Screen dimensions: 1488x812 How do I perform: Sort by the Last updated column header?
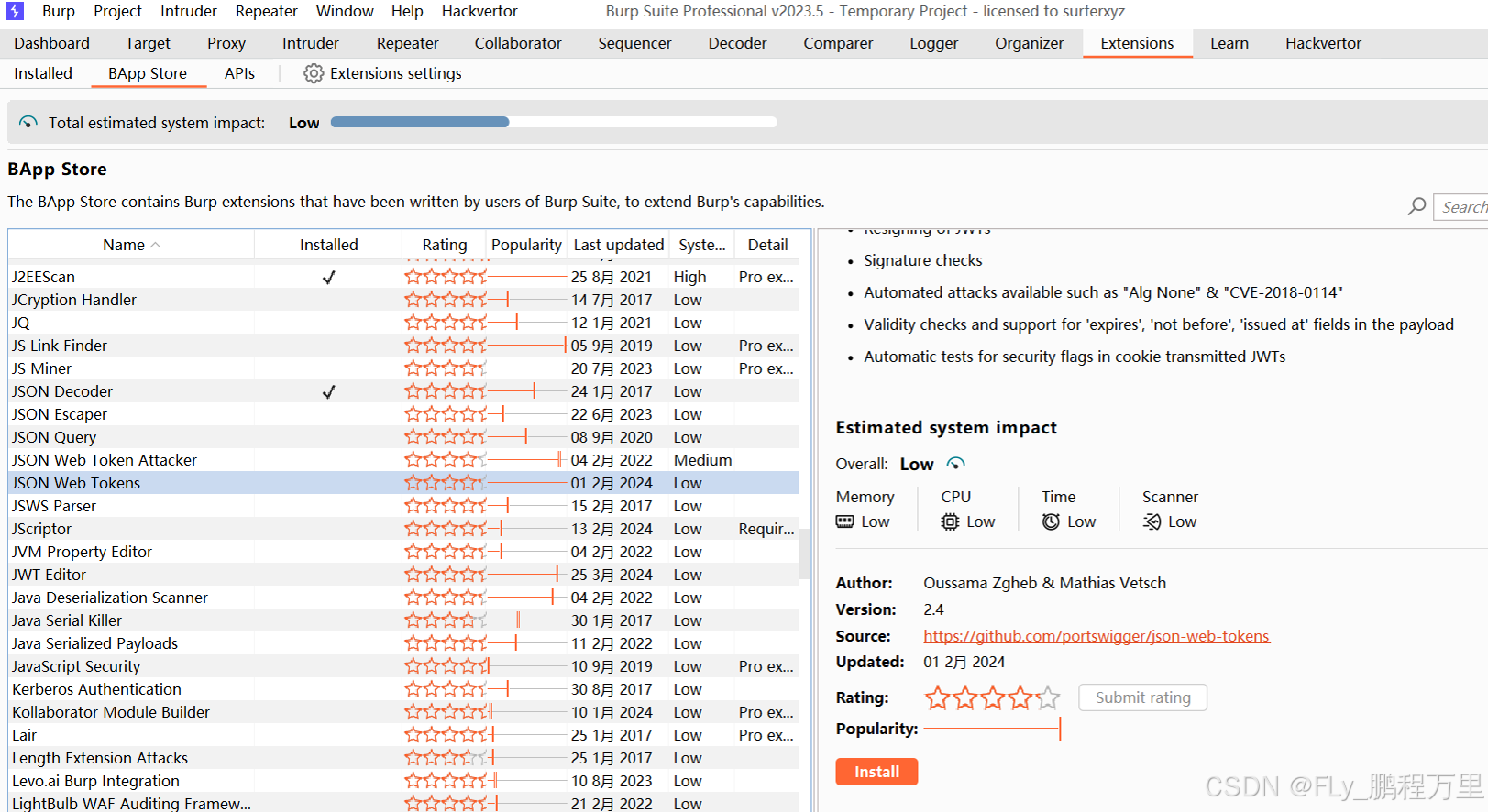pos(618,245)
